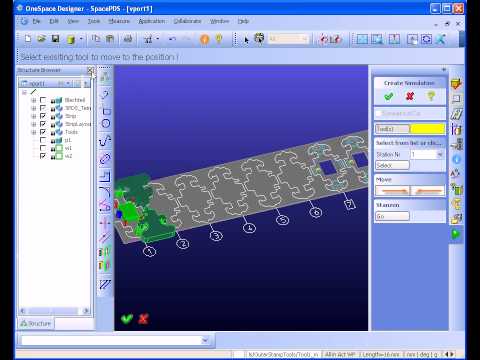The height and width of the screenshot is (360, 480).
Task: Cancel Create Simulation with red X
Action: pos(410,97)
